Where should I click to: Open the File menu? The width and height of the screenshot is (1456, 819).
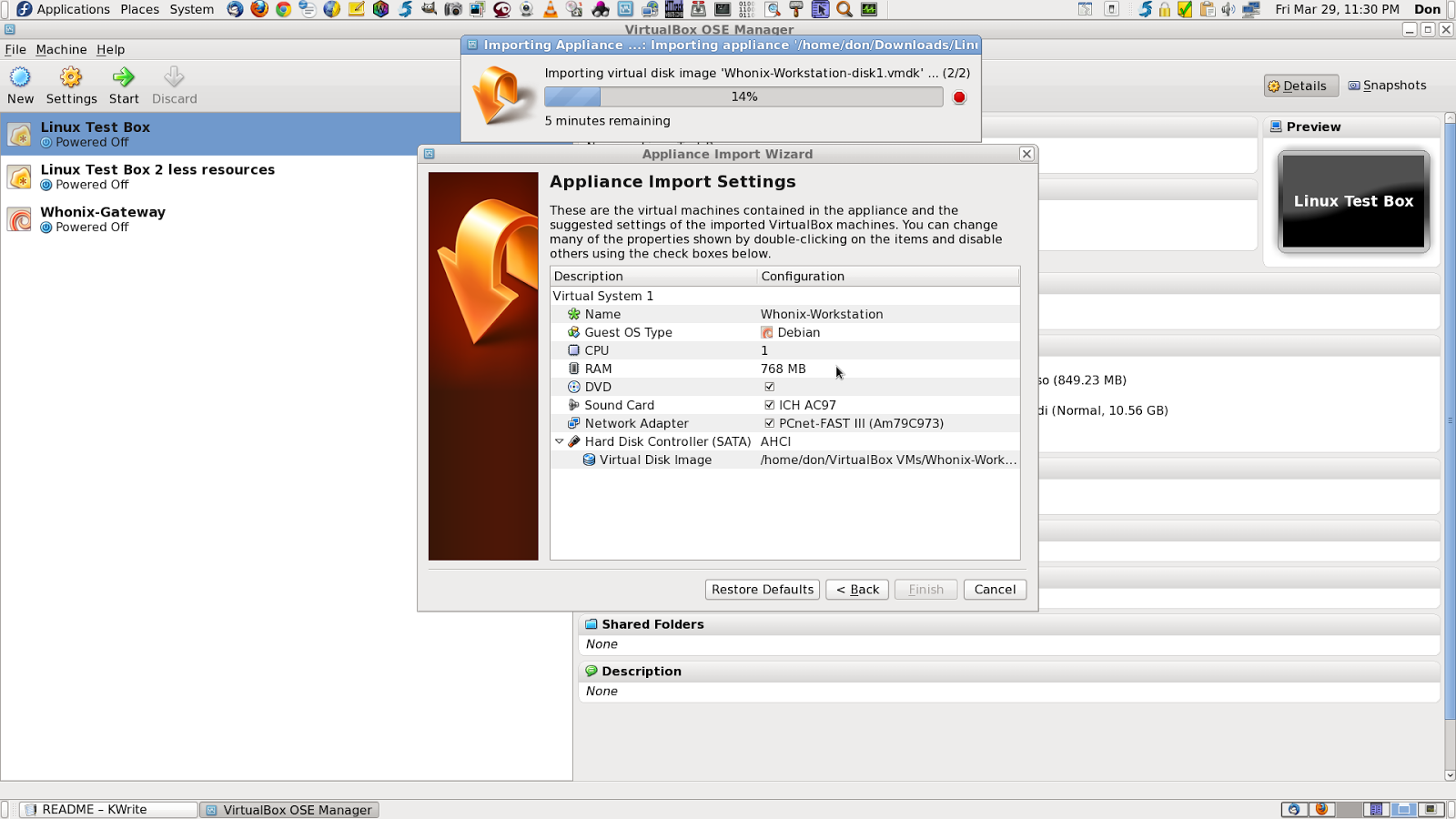click(15, 49)
